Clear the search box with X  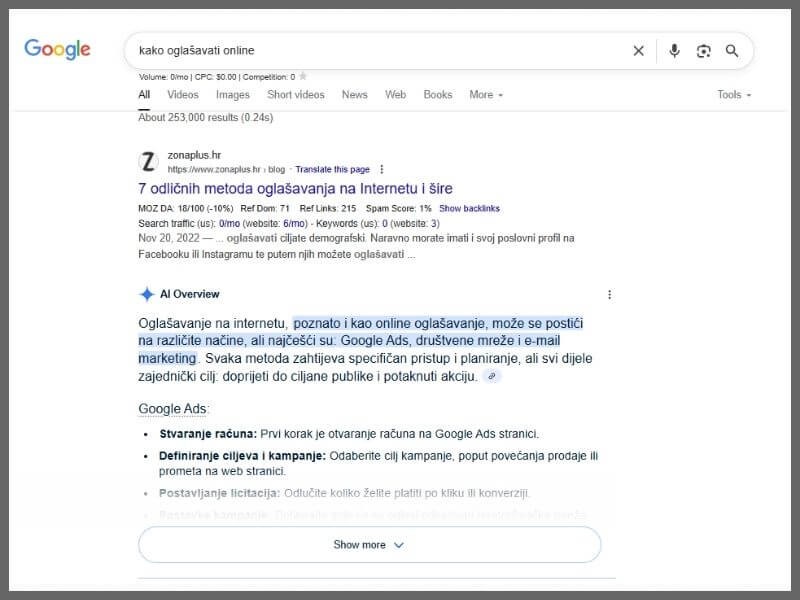coord(638,51)
